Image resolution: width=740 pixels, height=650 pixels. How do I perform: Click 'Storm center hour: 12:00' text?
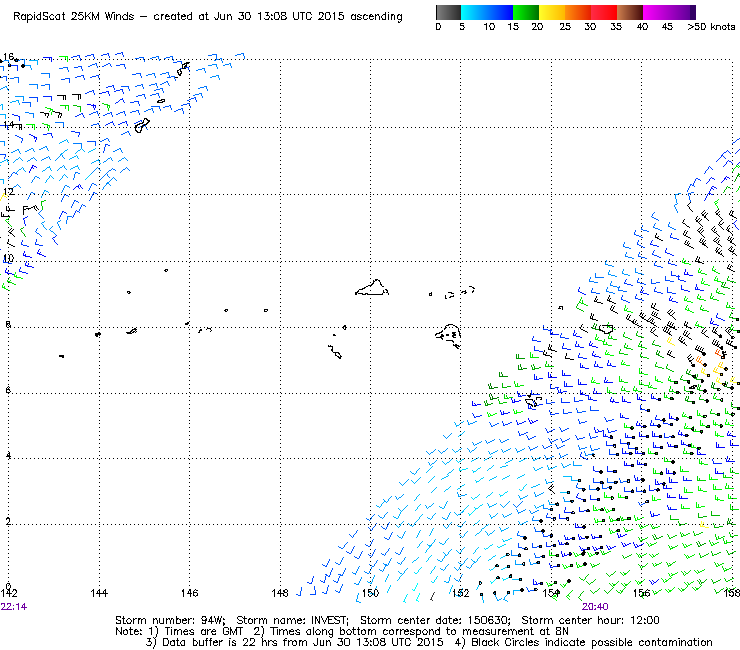click(590, 620)
